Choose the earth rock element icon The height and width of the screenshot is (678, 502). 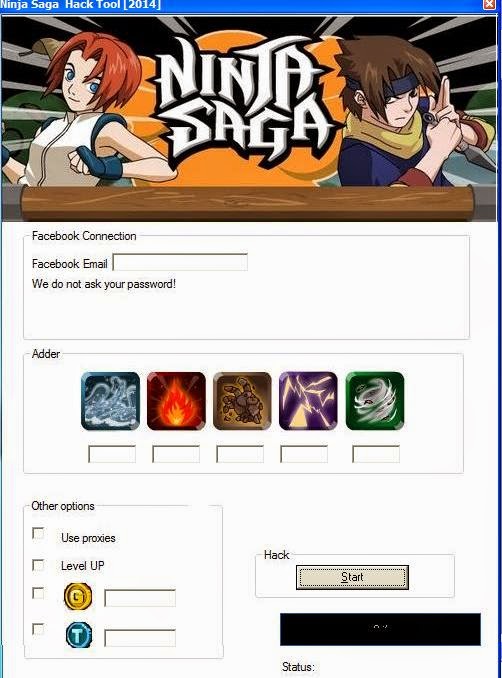click(242, 401)
